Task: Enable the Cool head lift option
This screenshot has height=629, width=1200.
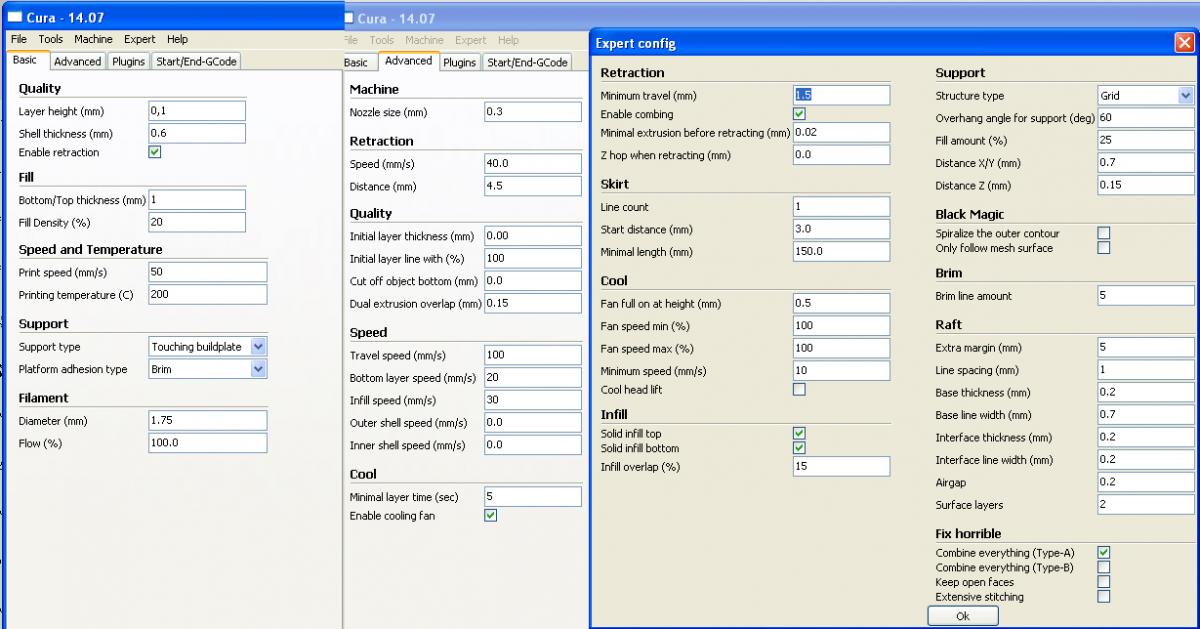Action: point(799,389)
